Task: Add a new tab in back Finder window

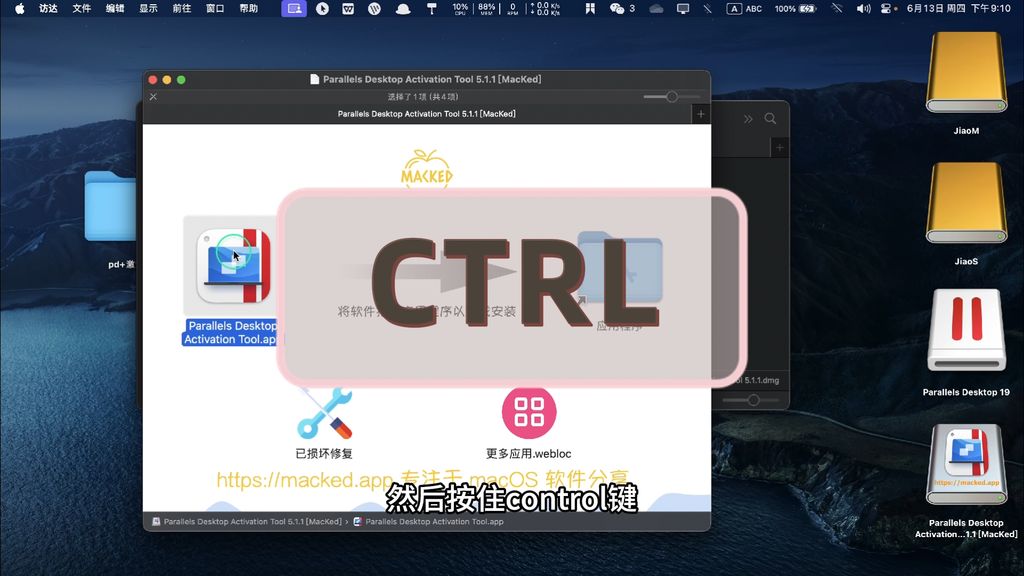Action: point(780,148)
